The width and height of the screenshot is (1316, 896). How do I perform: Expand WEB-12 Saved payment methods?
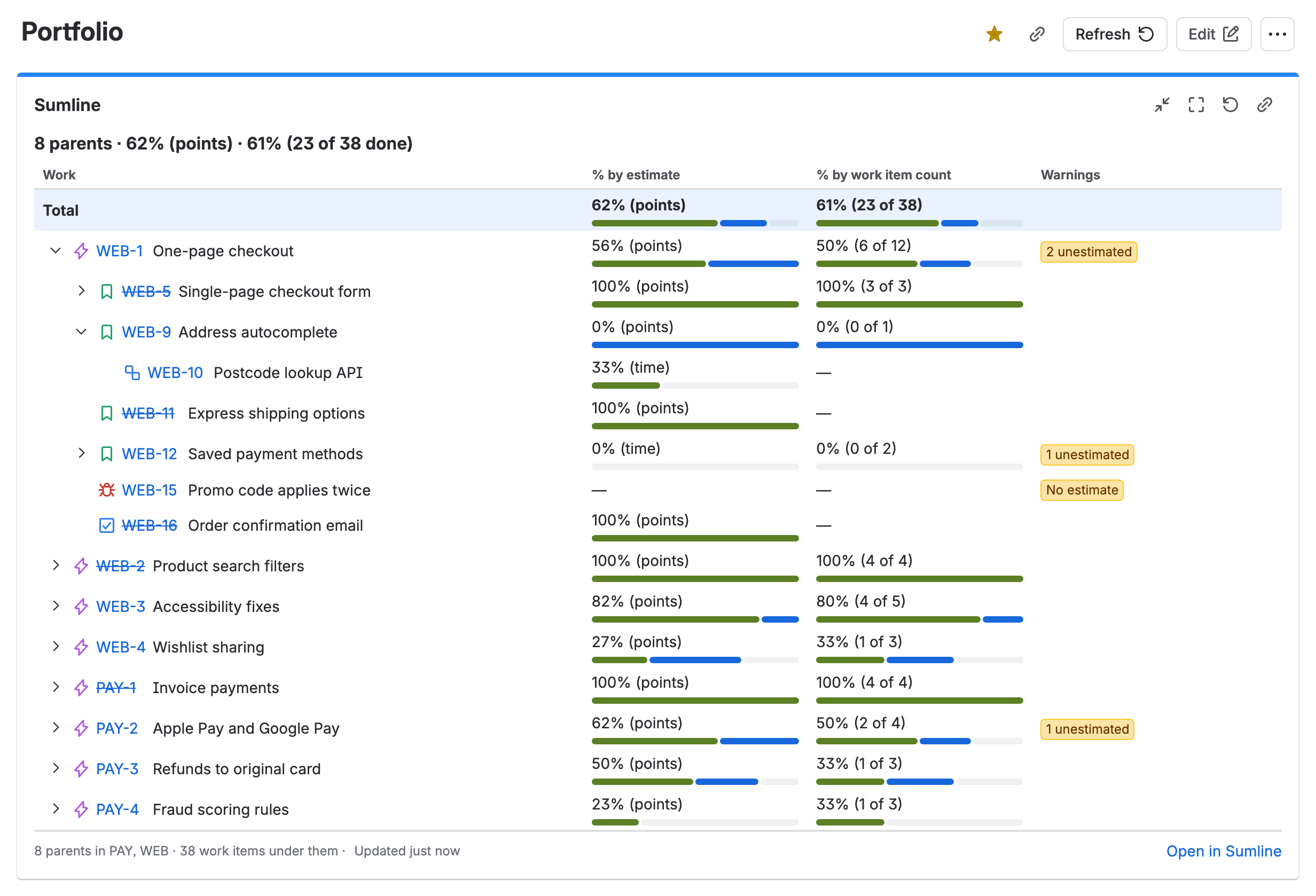pyautogui.click(x=81, y=453)
